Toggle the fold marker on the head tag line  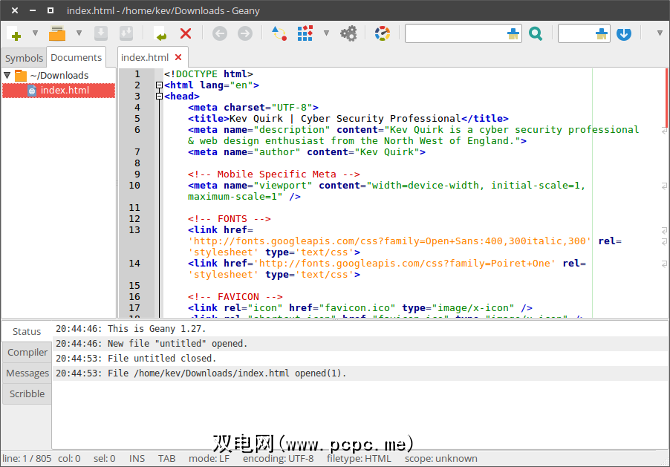158,96
